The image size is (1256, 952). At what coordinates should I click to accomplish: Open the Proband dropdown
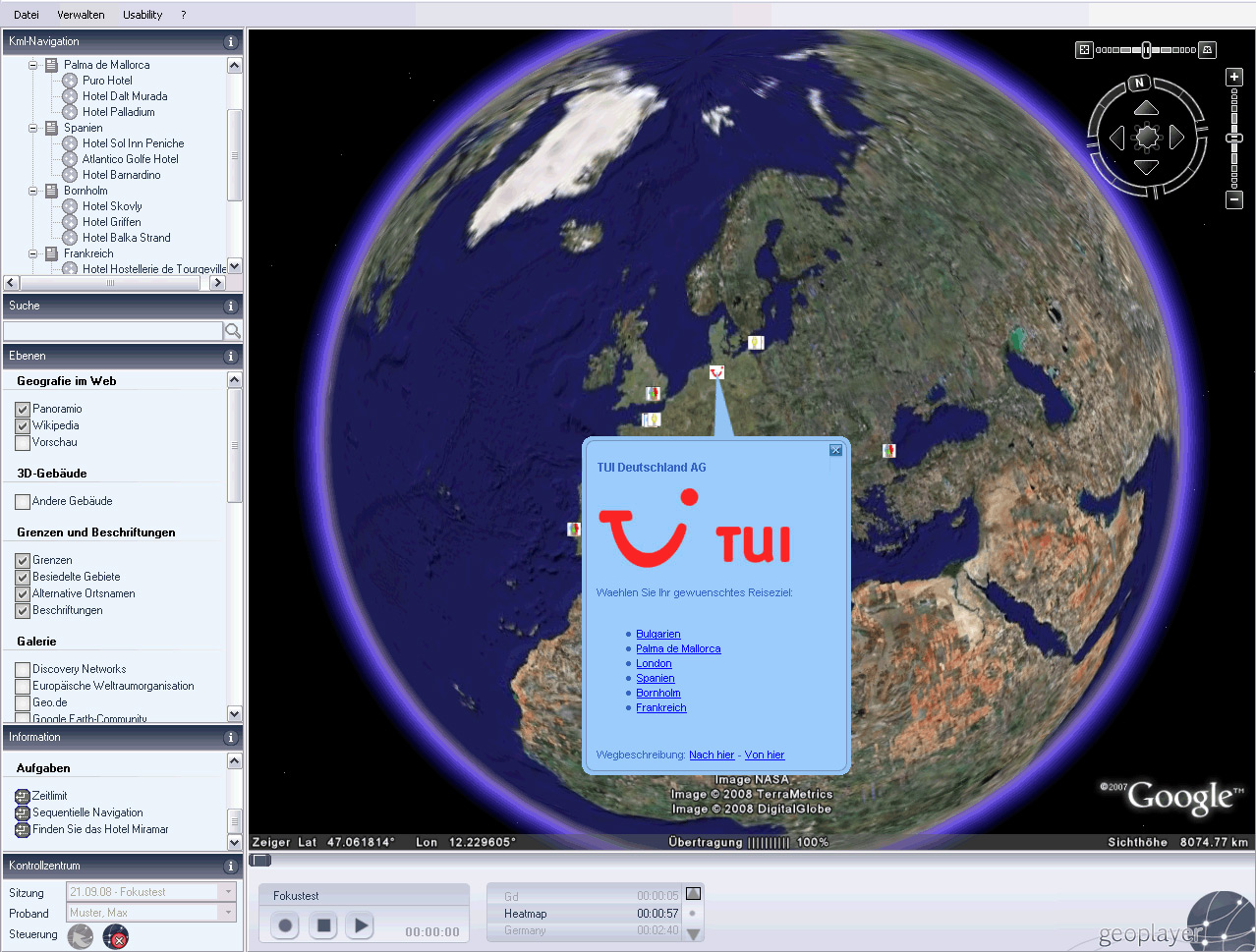(228, 913)
